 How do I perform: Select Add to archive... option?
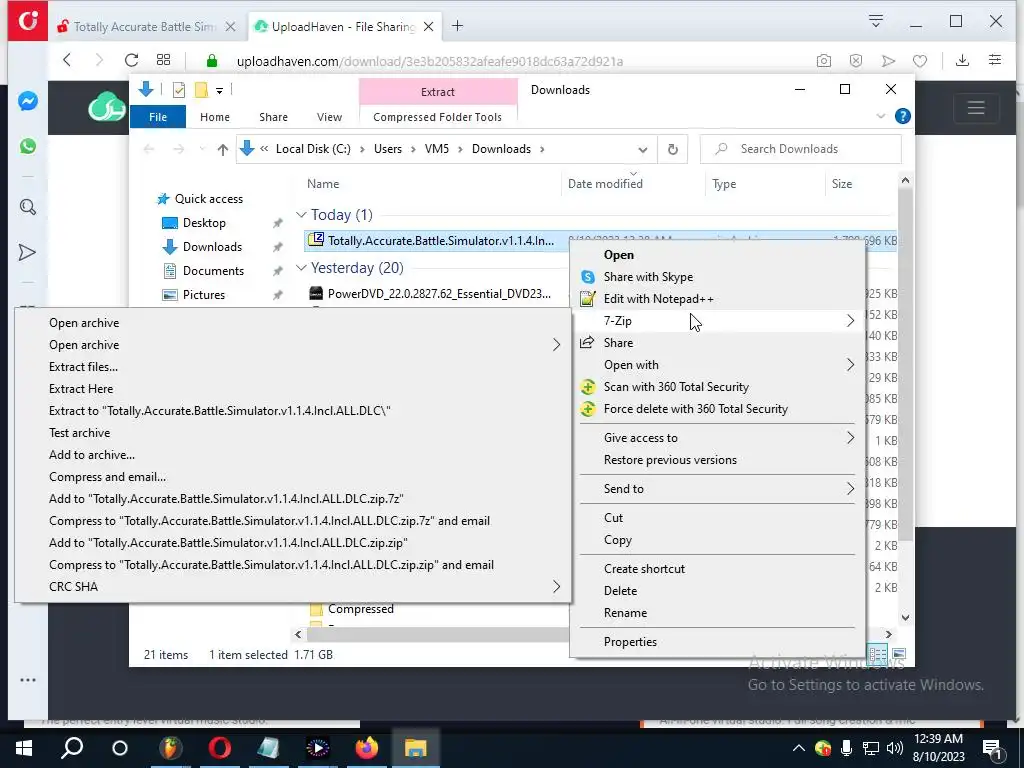[293, 455]
